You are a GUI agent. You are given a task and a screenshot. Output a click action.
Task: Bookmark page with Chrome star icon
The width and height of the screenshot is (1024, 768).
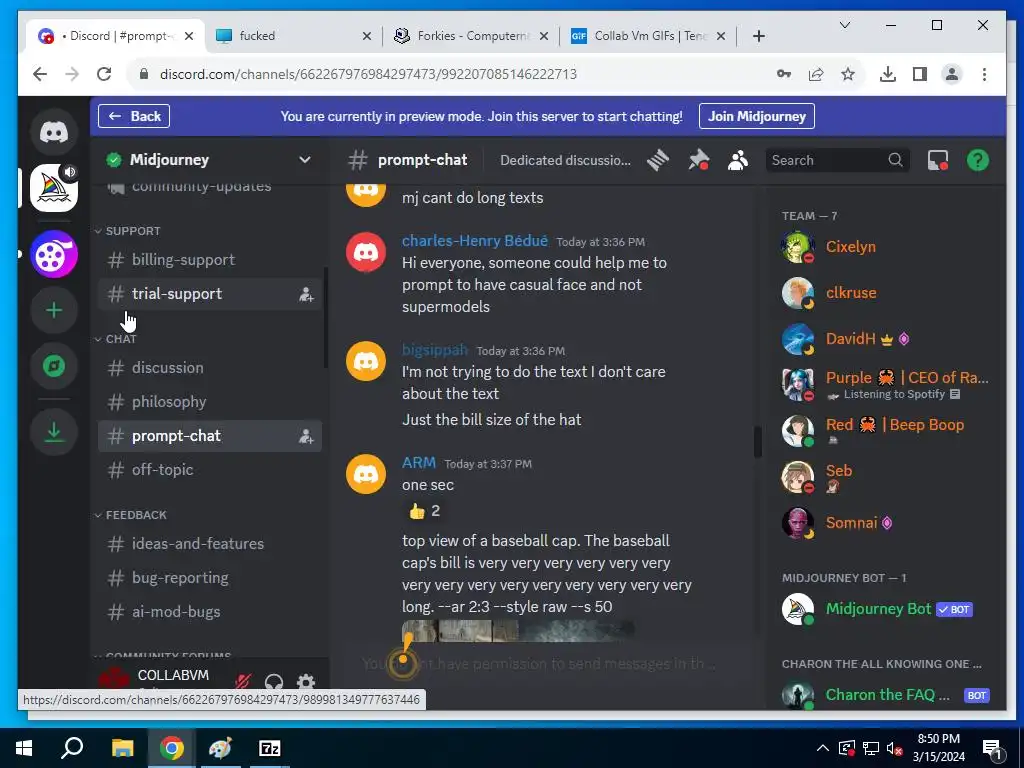[848, 74]
